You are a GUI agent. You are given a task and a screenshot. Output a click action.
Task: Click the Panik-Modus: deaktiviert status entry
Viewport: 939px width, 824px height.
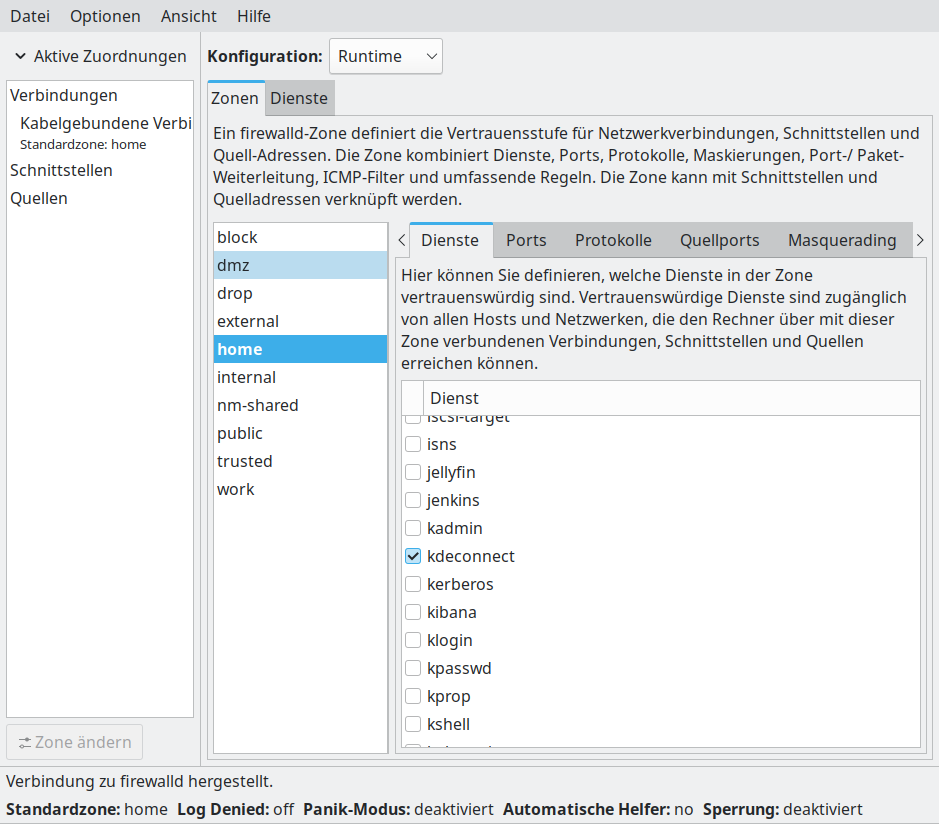click(x=398, y=810)
